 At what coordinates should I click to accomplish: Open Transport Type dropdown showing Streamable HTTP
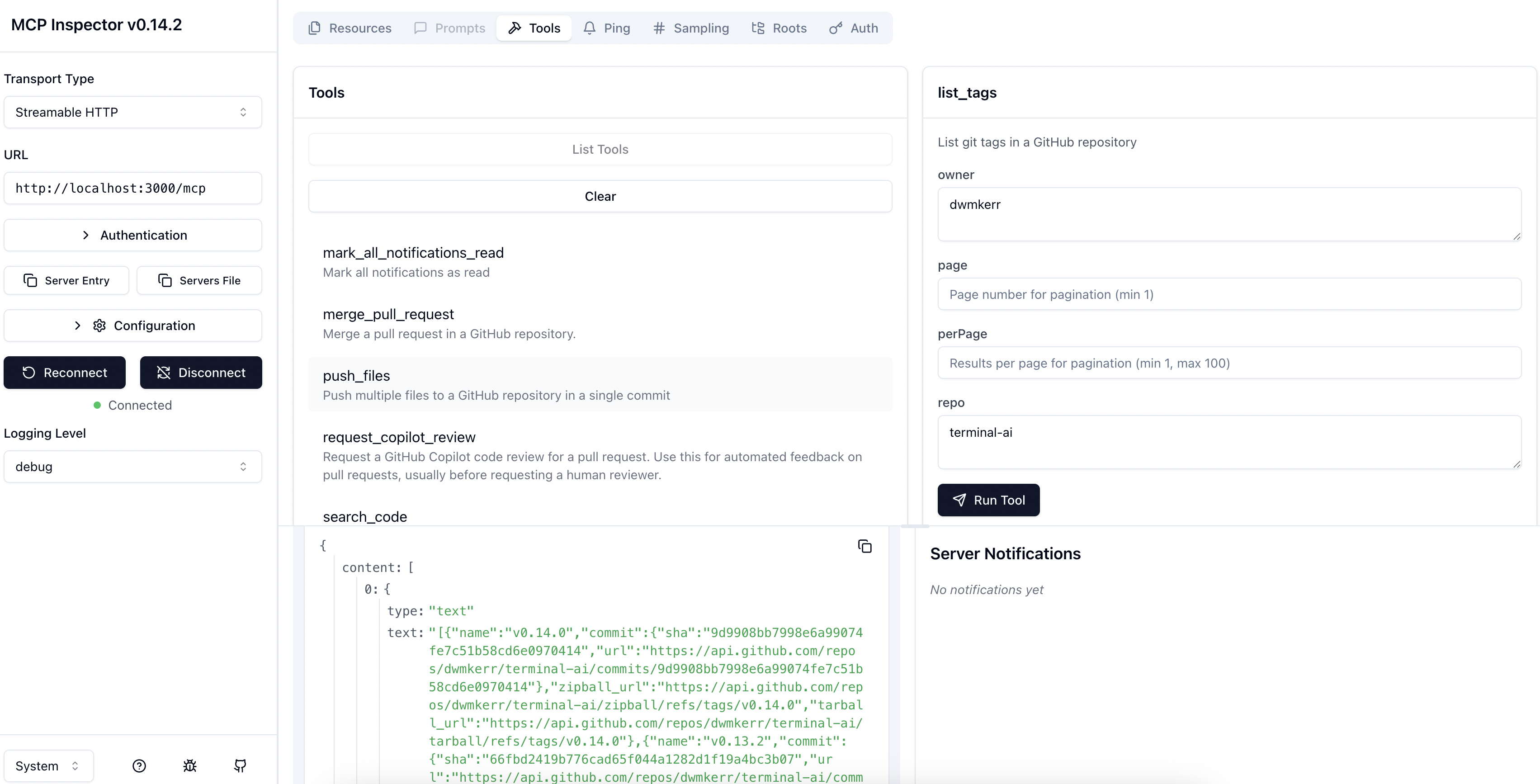[x=133, y=113]
